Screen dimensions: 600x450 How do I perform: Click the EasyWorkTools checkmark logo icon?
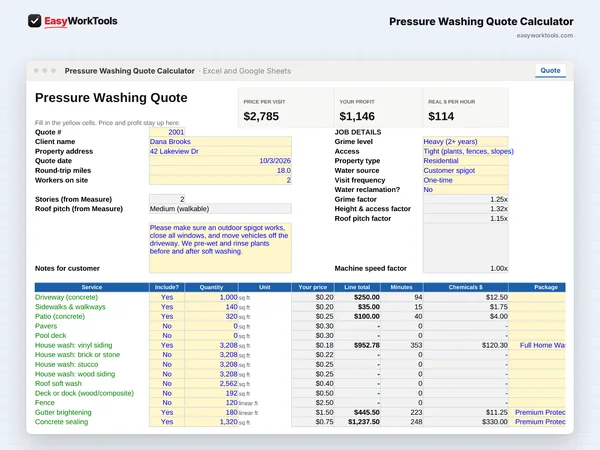pyautogui.click(x=34, y=21)
